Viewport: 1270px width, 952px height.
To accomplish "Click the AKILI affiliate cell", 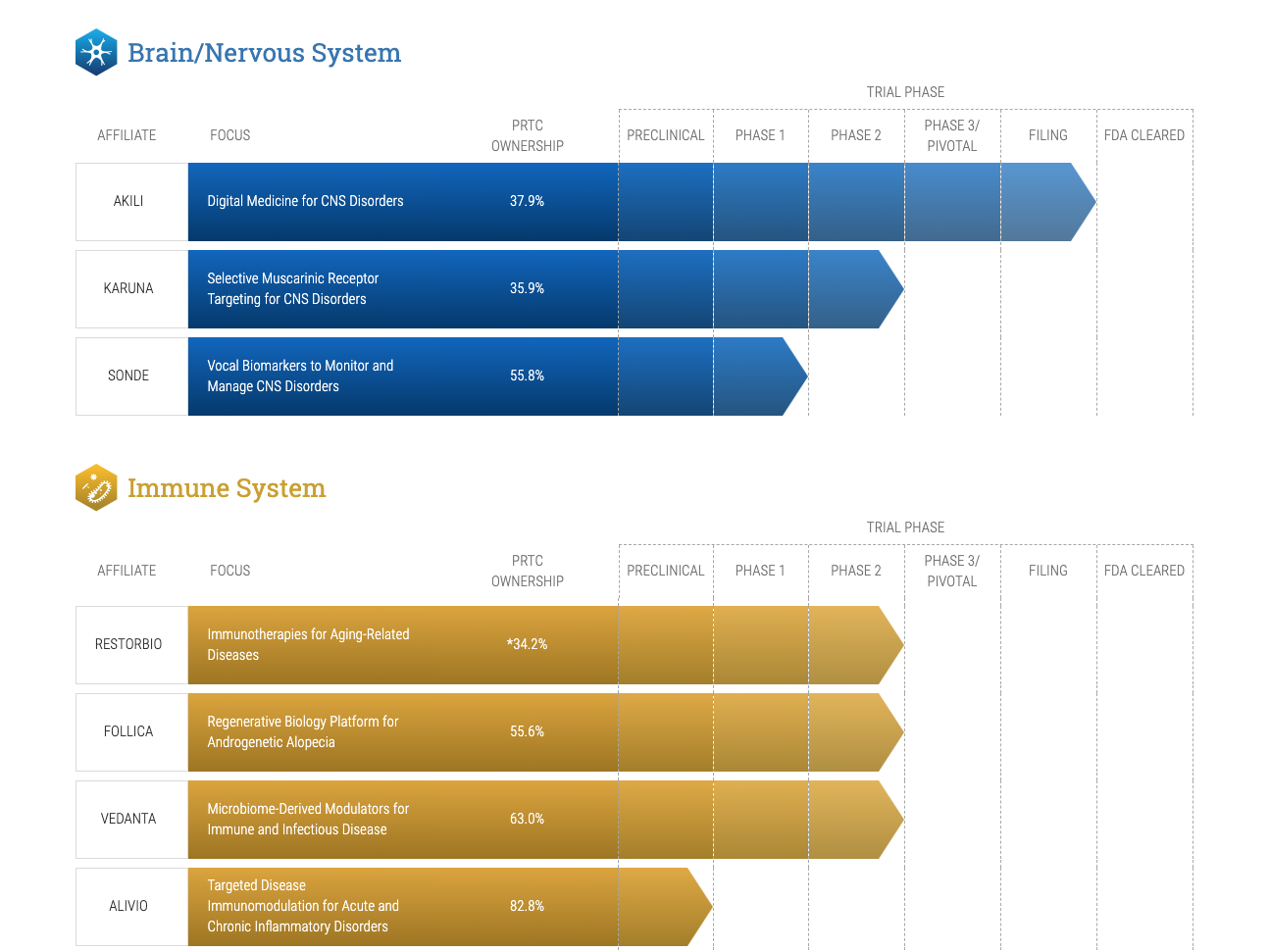I will (131, 202).
